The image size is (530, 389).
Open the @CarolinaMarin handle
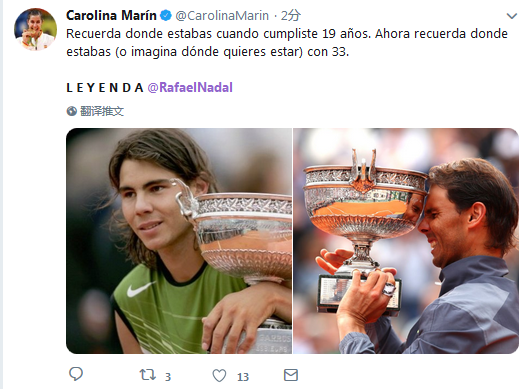coord(222,16)
